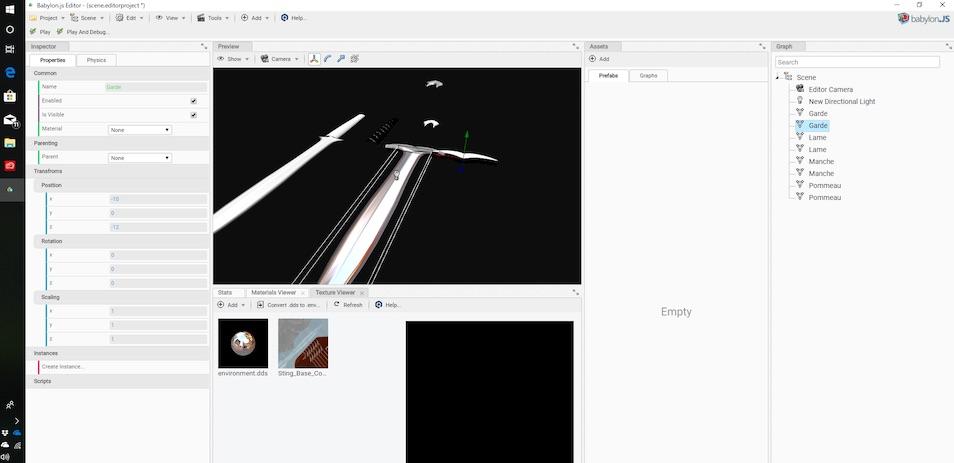
Task: Close the Materials Viewer tab
Action: [302, 293]
